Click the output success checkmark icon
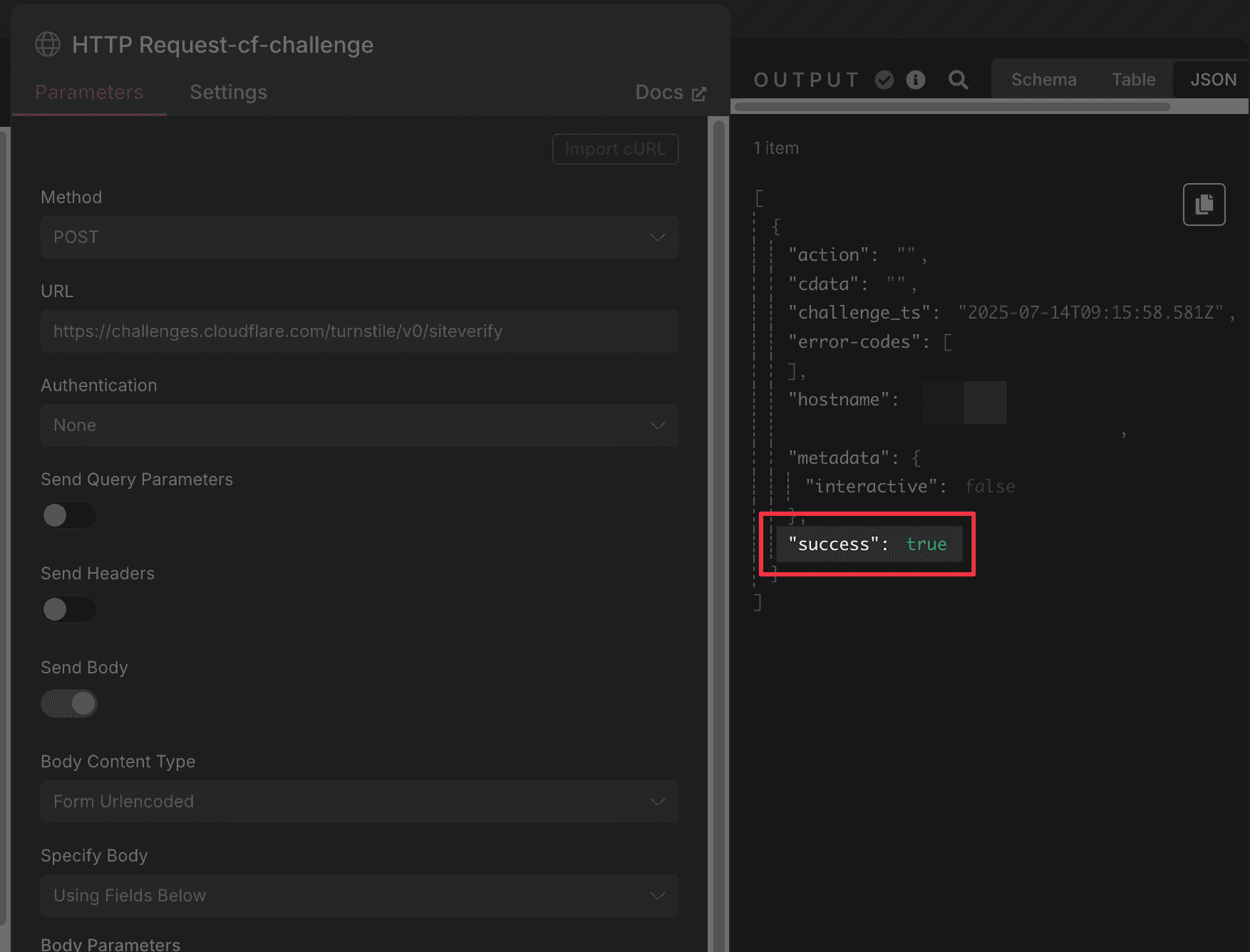 click(x=884, y=80)
